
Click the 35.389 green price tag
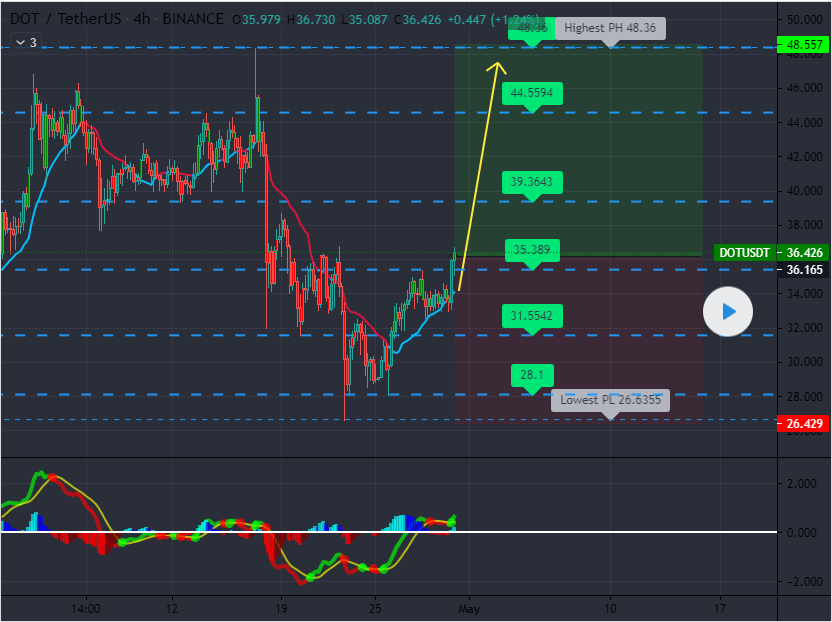coord(533,250)
